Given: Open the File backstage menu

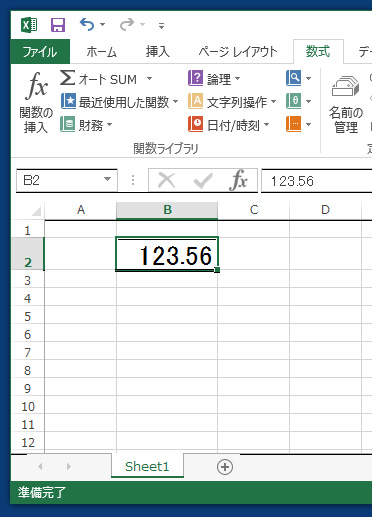Looking at the screenshot, I should click(40, 52).
